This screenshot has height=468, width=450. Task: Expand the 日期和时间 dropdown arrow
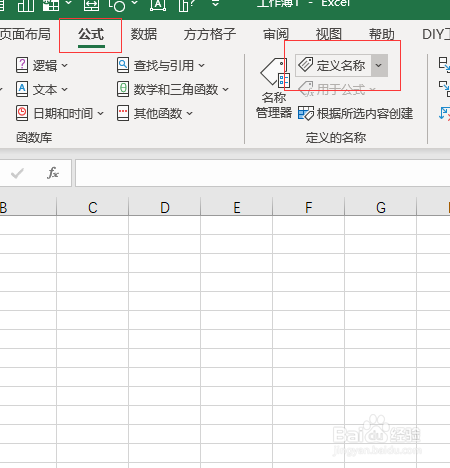[101, 114]
